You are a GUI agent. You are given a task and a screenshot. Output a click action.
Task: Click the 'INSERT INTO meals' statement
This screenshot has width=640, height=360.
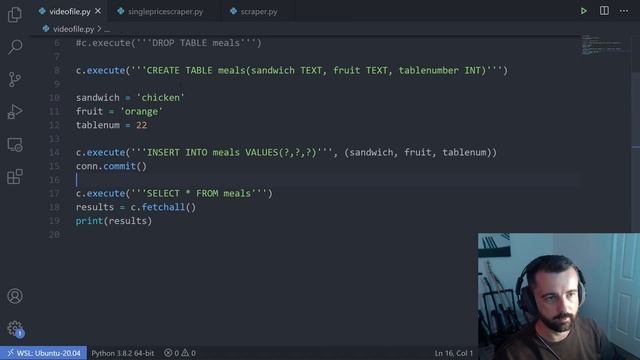[x=286, y=152]
